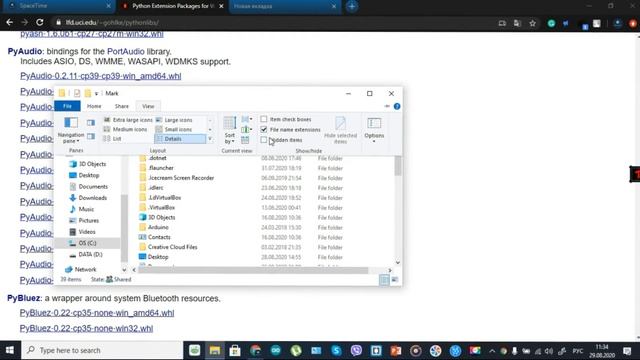Select Pictures in navigation pane

tap(84, 220)
